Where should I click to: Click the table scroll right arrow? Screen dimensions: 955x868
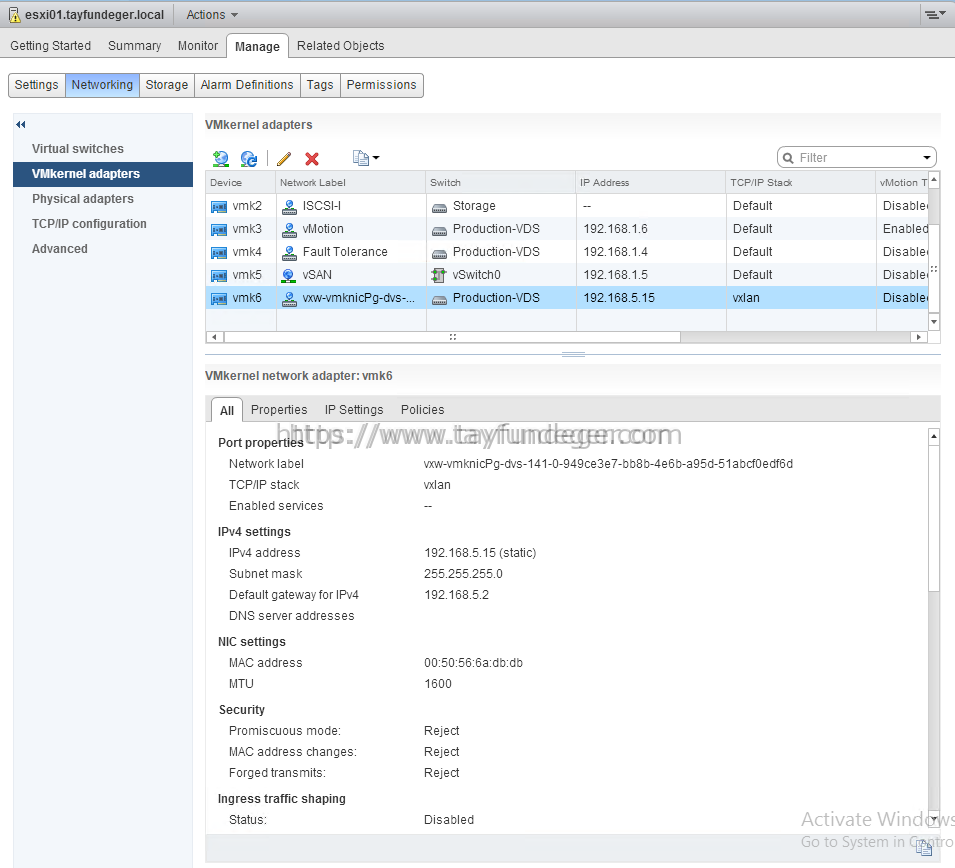tap(918, 337)
